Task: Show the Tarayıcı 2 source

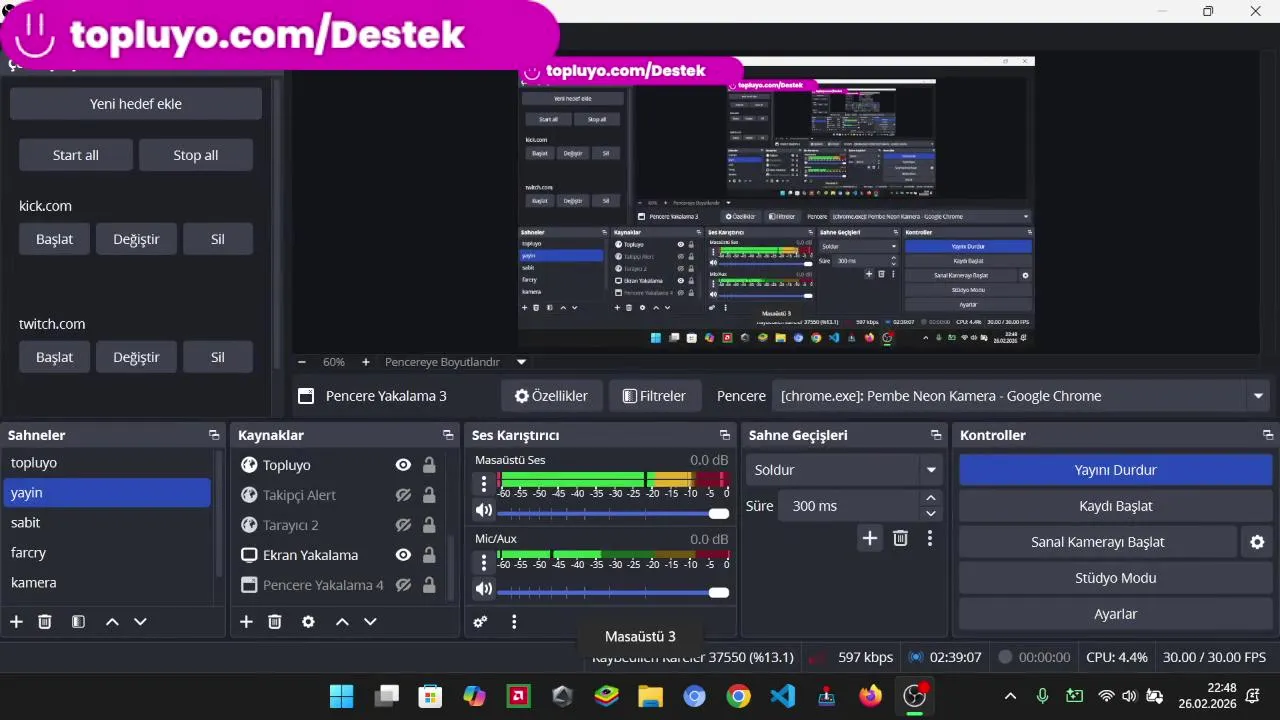Action: click(403, 525)
